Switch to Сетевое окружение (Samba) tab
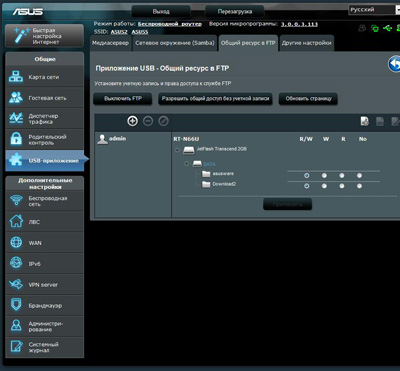The image size is (400, 371). [175, 43]
